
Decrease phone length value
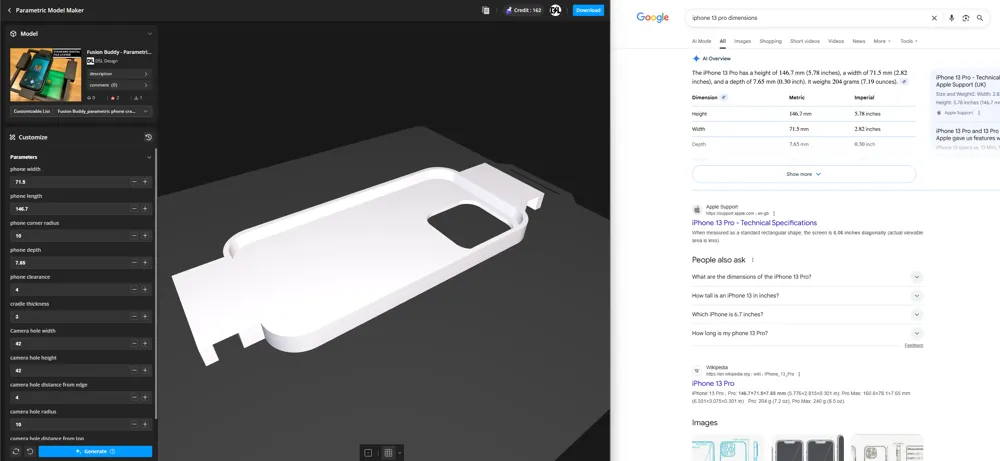[x=134, y=209]
